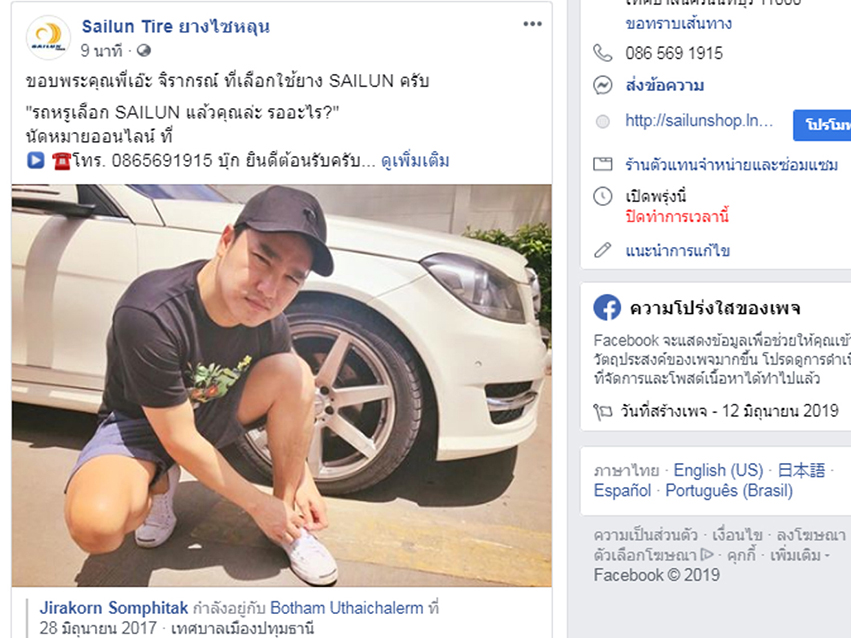Expand the post text with ดูเพิ่มเติม
Screen dimensions: 851x638
[416, 160]
